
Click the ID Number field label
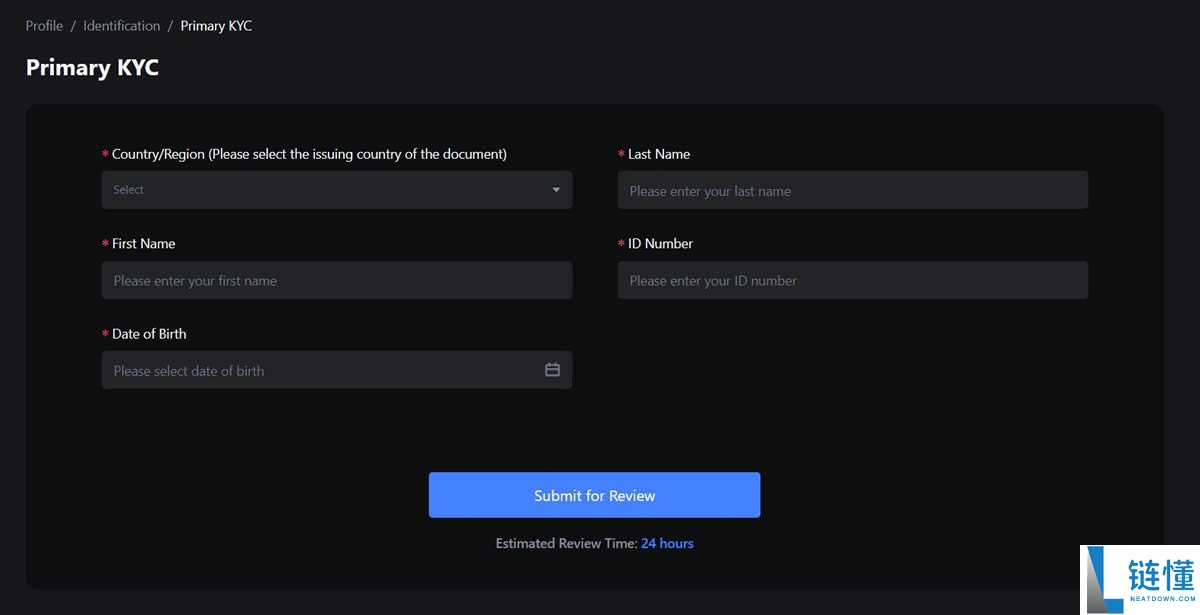pyautogui.click(x=660, y=244)
